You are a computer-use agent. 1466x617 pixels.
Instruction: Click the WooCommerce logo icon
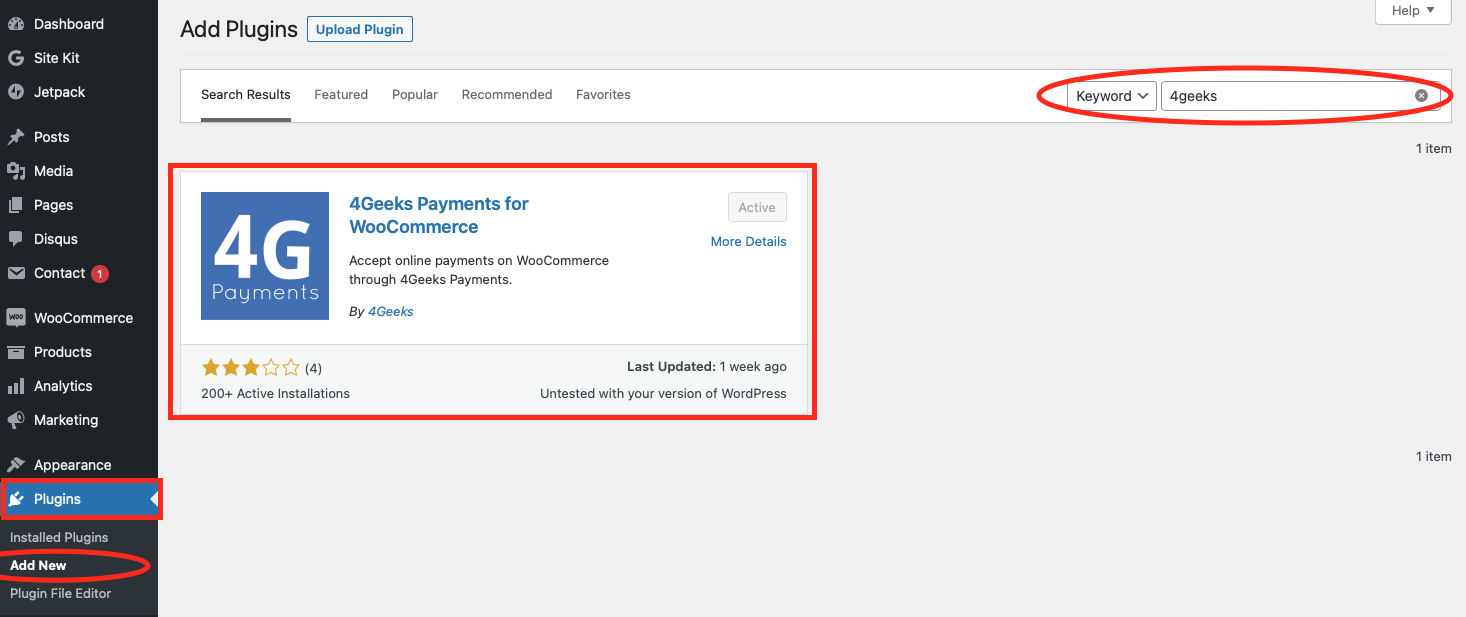[x=16, y=318]
